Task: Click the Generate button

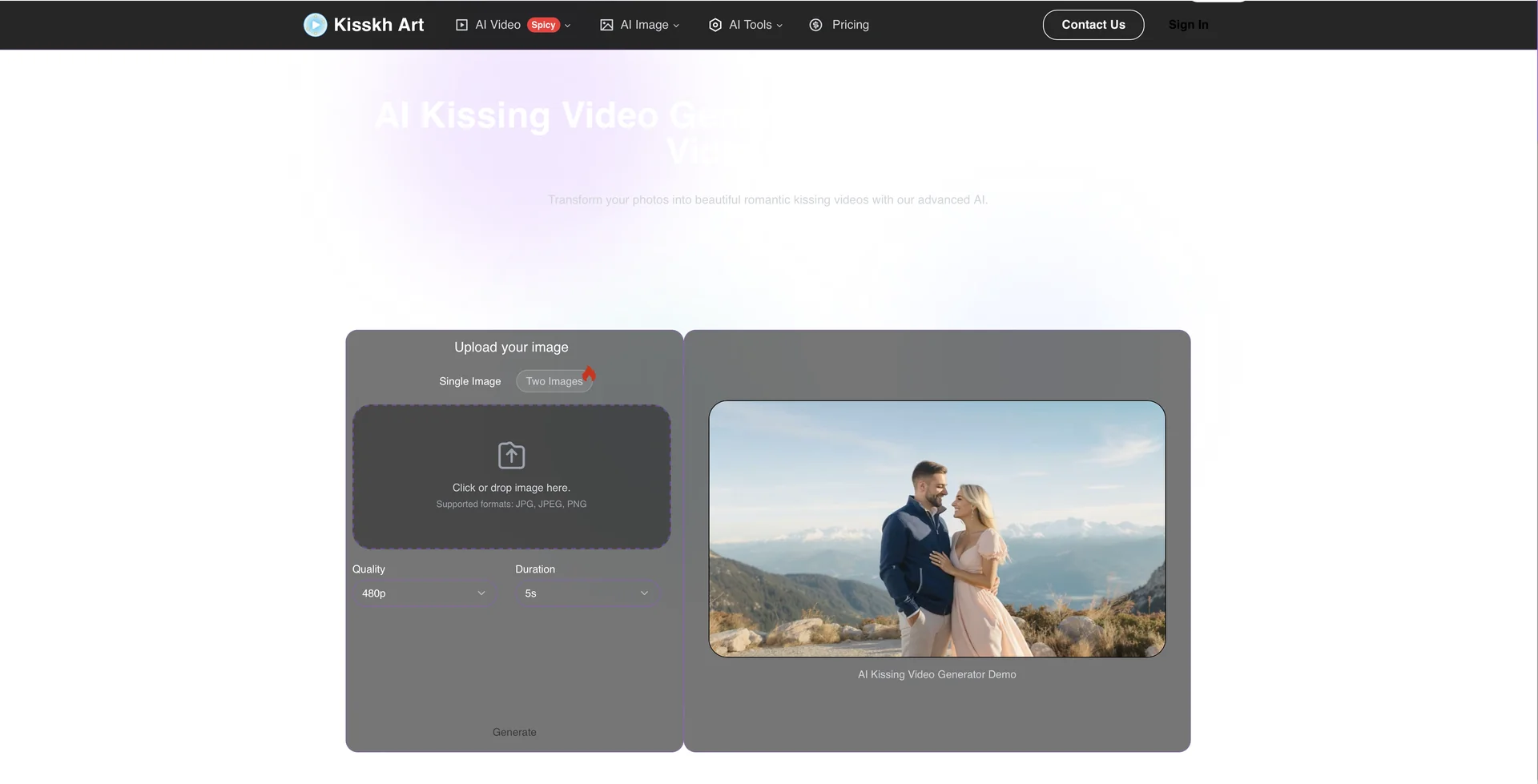Action: point(514,732)
